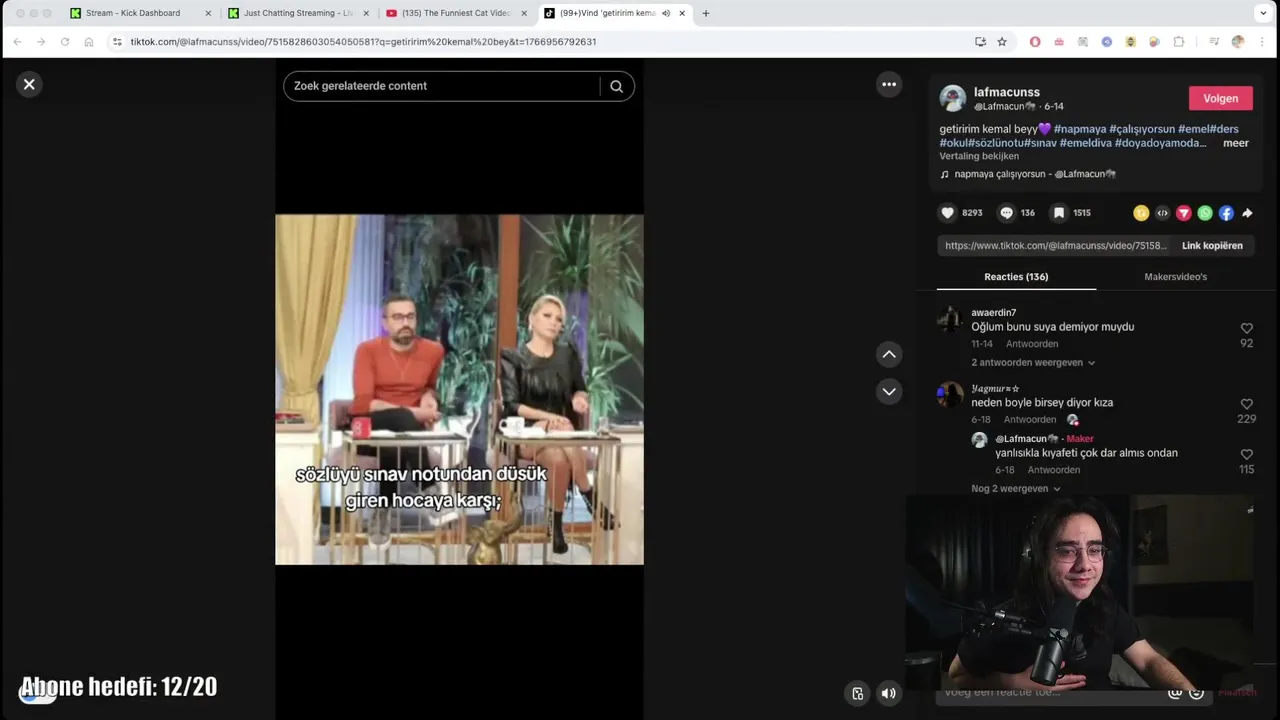Viewport: 1280px width, 720px height.
Task: Open the video share URL field
Action: pos(1056,246)
